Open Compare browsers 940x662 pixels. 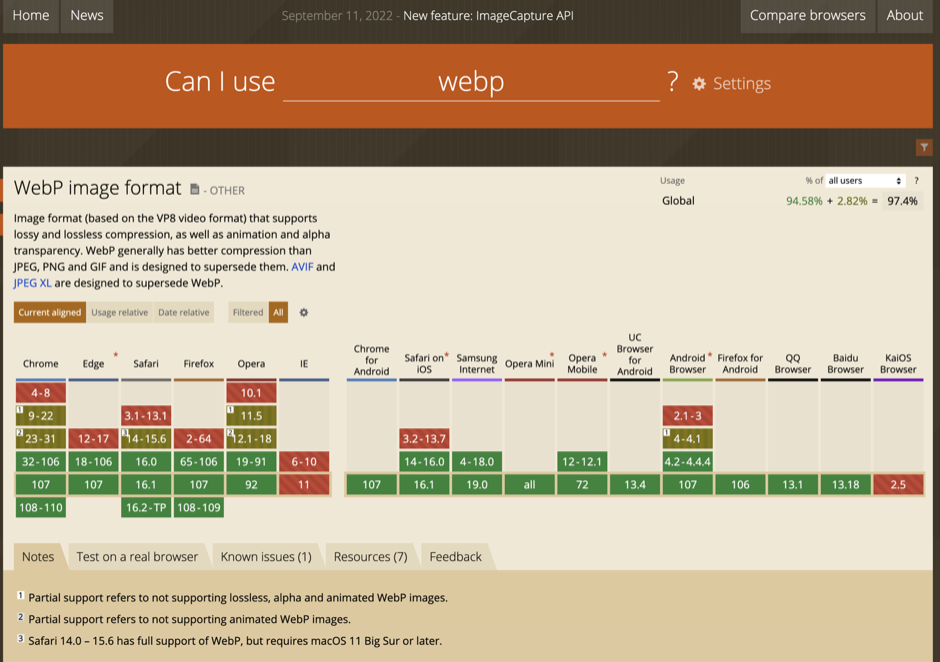pyautogui.click(x=807, y=15)
